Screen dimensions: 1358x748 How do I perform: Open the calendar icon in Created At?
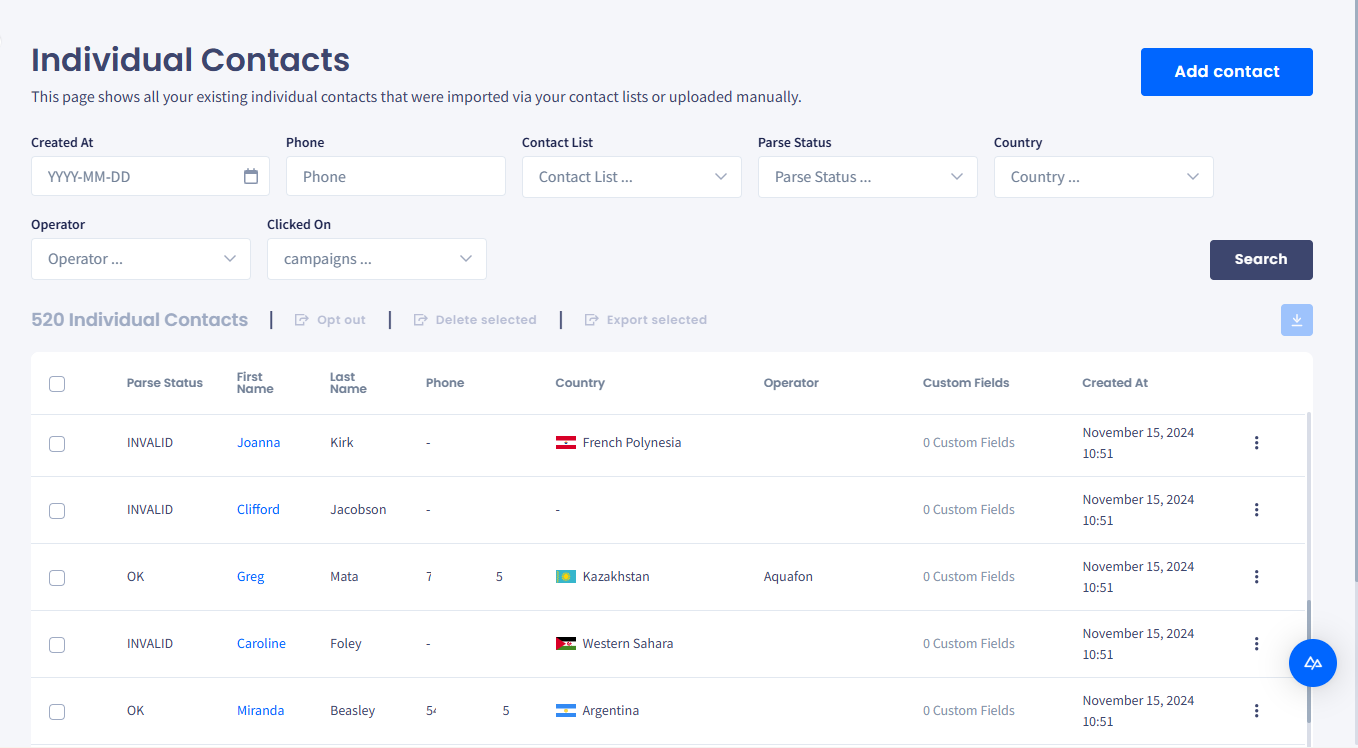pos(251,176)
